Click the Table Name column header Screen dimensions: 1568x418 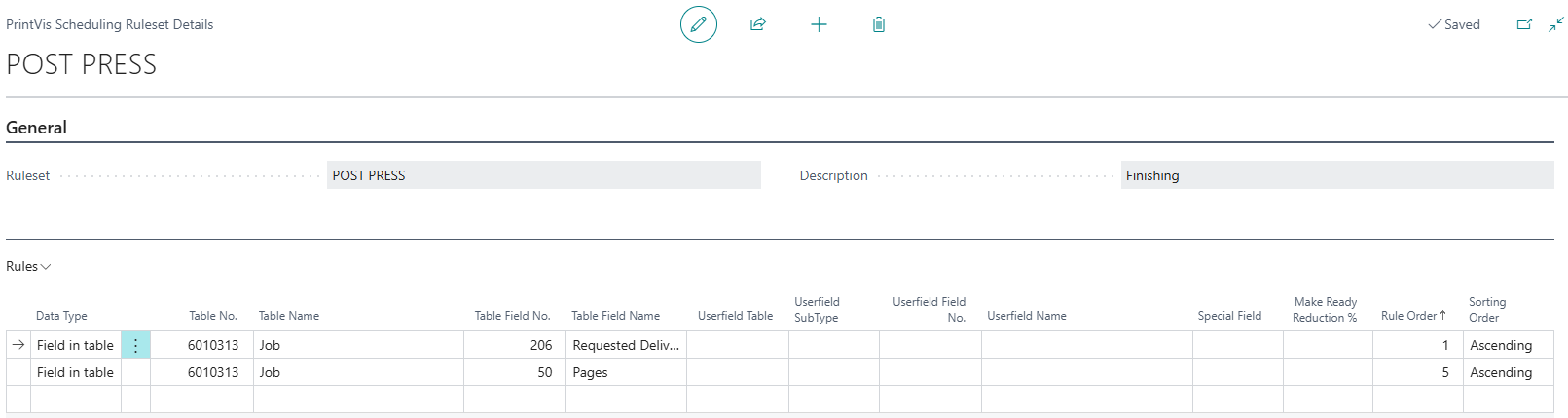coord(289,316)
